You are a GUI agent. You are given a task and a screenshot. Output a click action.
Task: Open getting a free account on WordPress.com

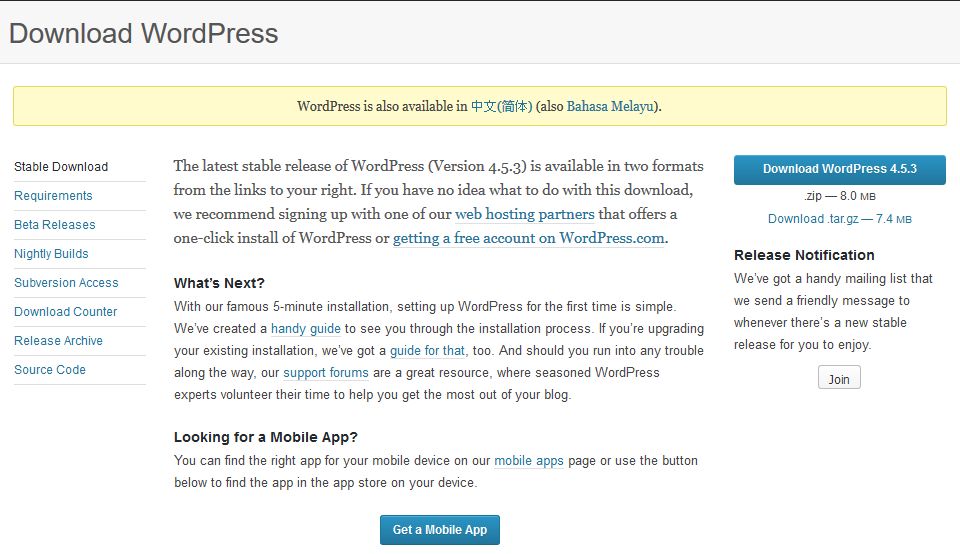coord(528,238)
